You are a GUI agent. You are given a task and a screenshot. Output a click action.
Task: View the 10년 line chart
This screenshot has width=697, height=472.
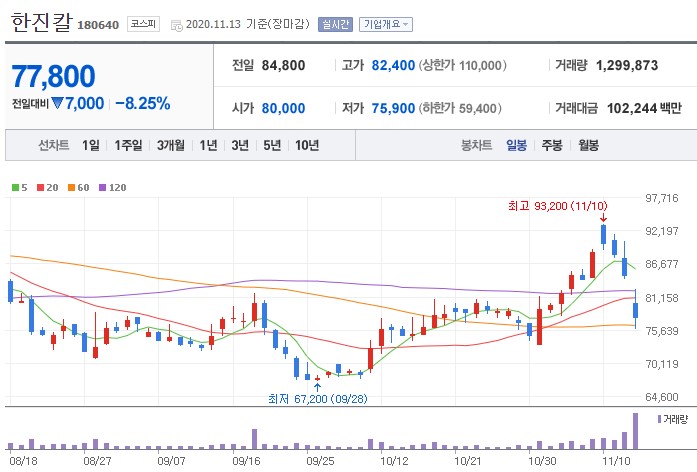point(307,145)
